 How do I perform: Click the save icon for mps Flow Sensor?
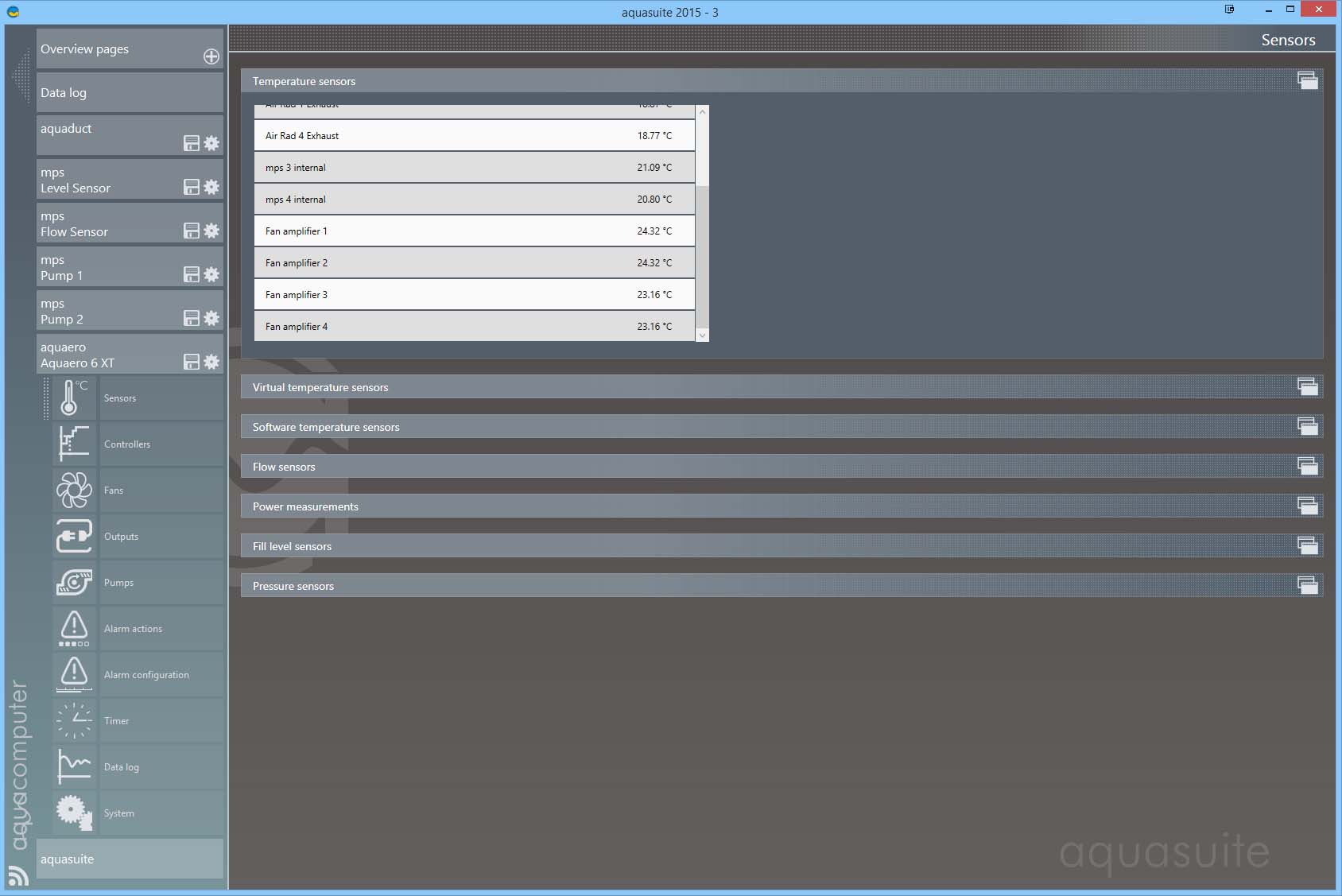(x=192, y=231)
